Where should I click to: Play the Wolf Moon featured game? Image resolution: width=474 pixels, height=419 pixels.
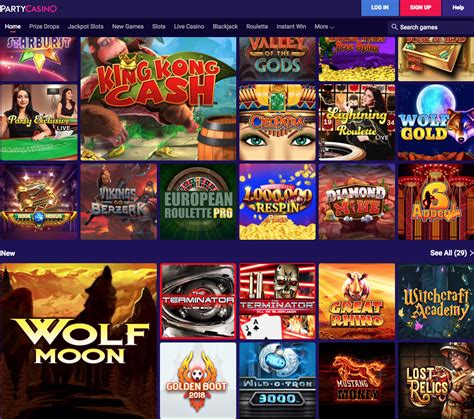pyautogui.click(x=78, y=341)
